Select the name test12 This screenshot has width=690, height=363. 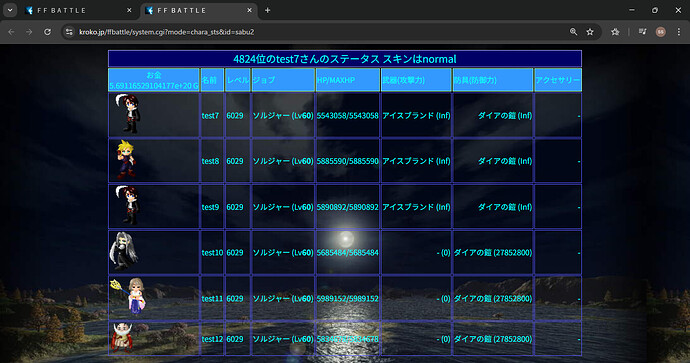212,339
